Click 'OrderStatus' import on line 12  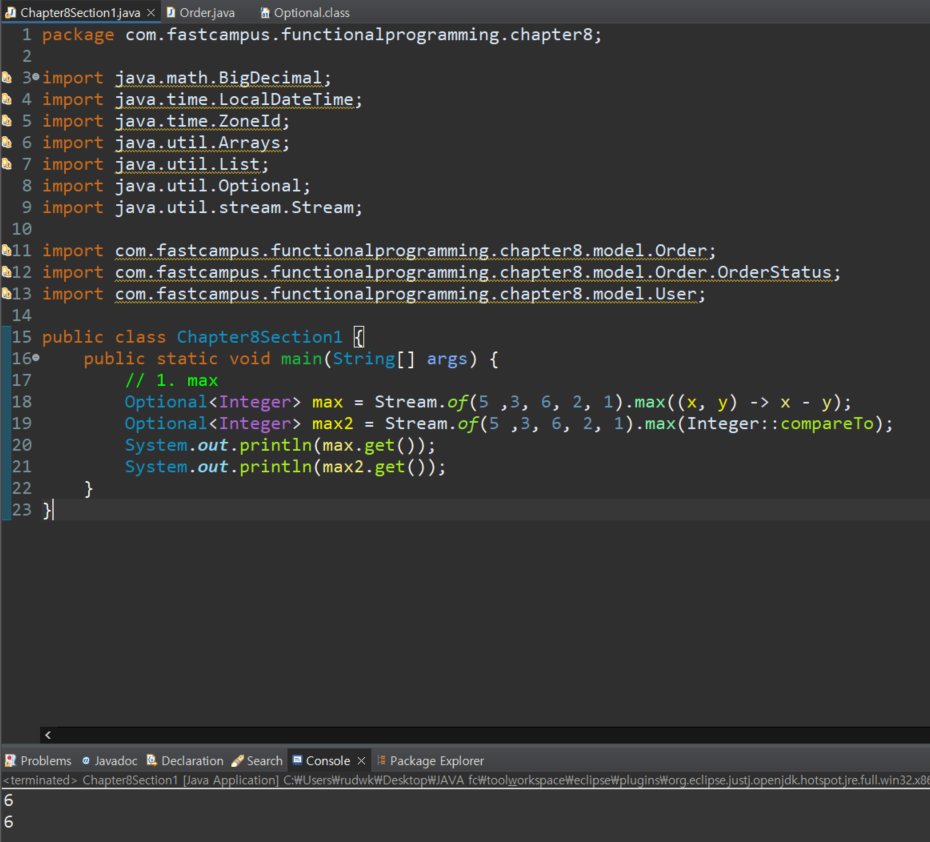[x=774, y=272]
